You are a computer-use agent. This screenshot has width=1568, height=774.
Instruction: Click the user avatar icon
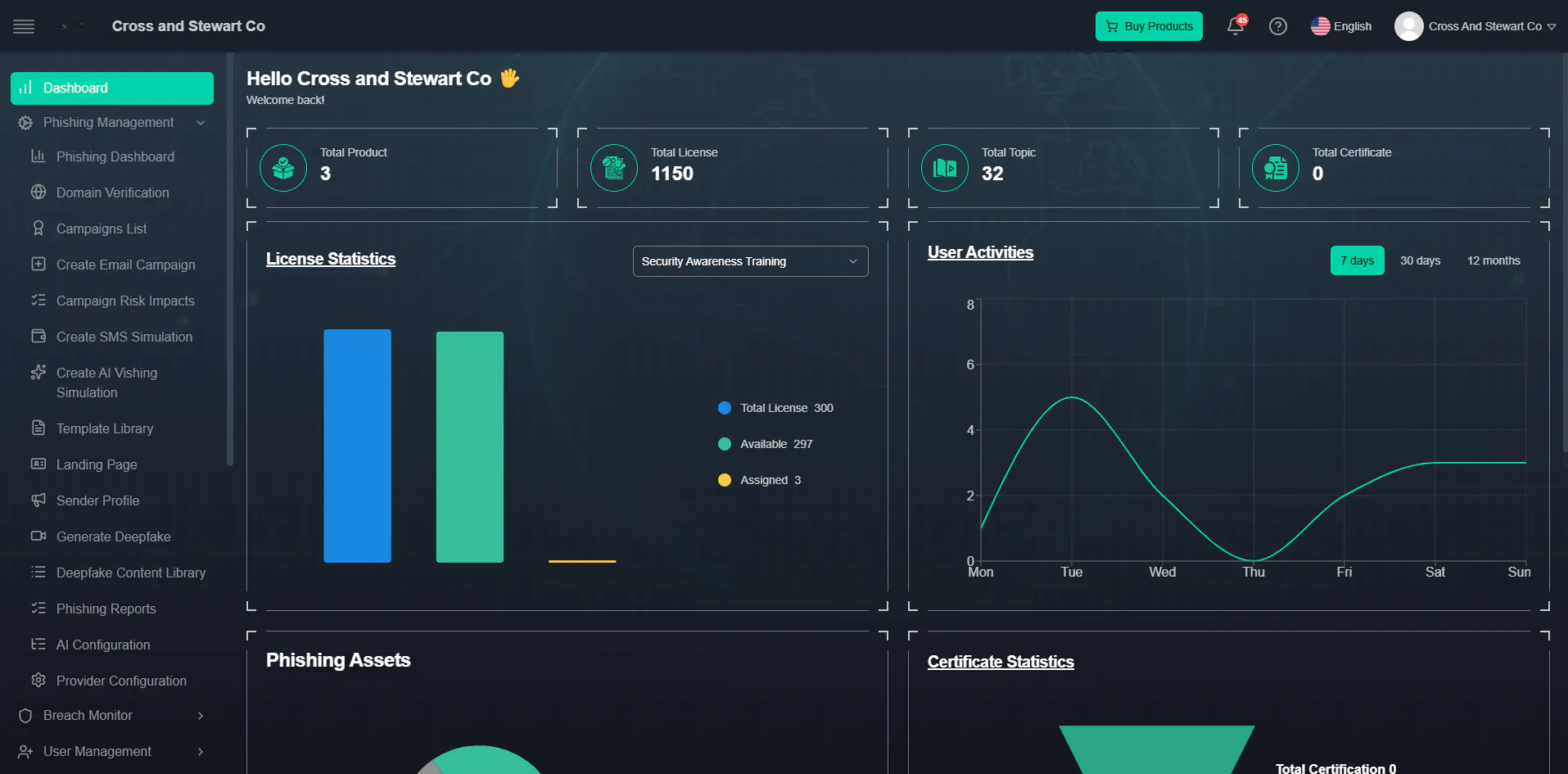[1408, 26]
